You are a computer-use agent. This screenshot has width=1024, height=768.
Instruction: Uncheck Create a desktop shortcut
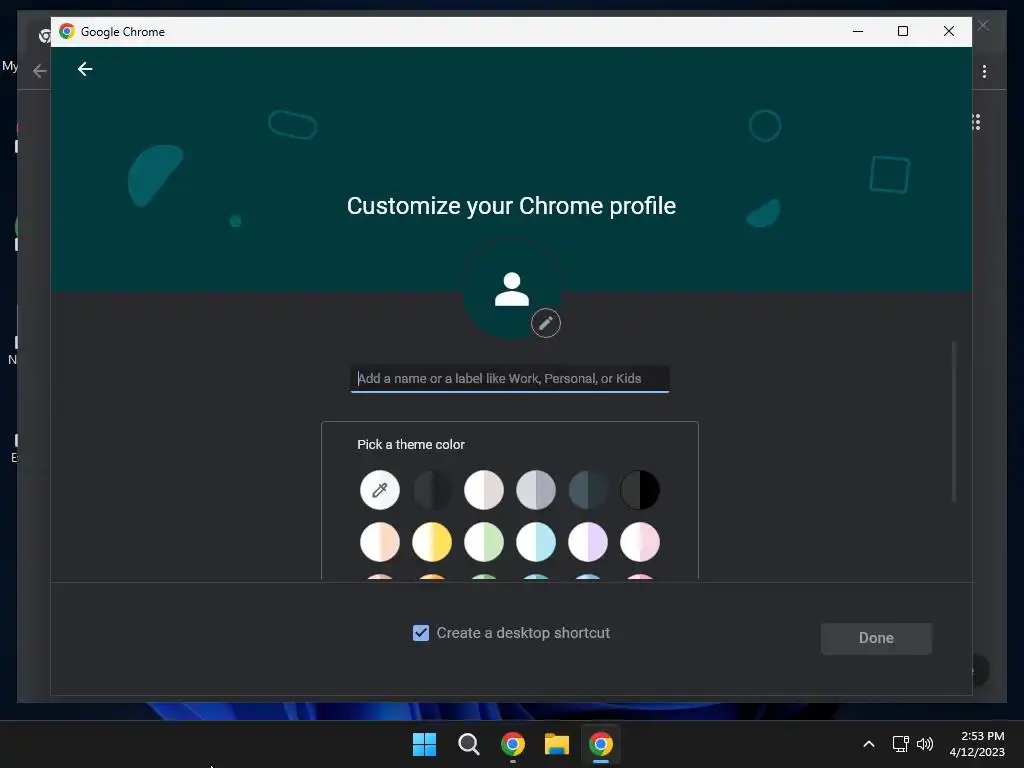(x=421, y=633)
